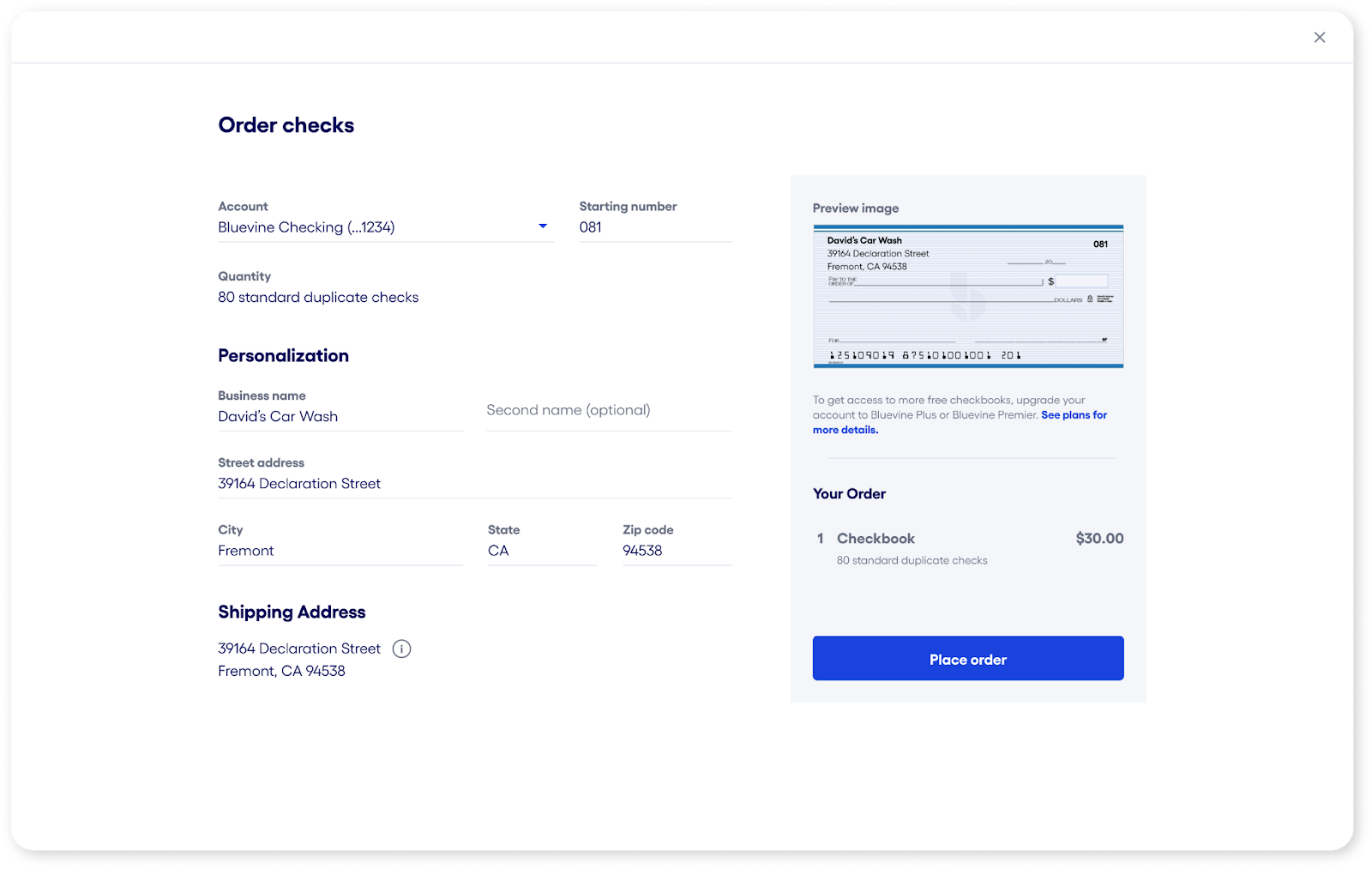
Task: Click the Order checks heading
Action: point(286,124)
